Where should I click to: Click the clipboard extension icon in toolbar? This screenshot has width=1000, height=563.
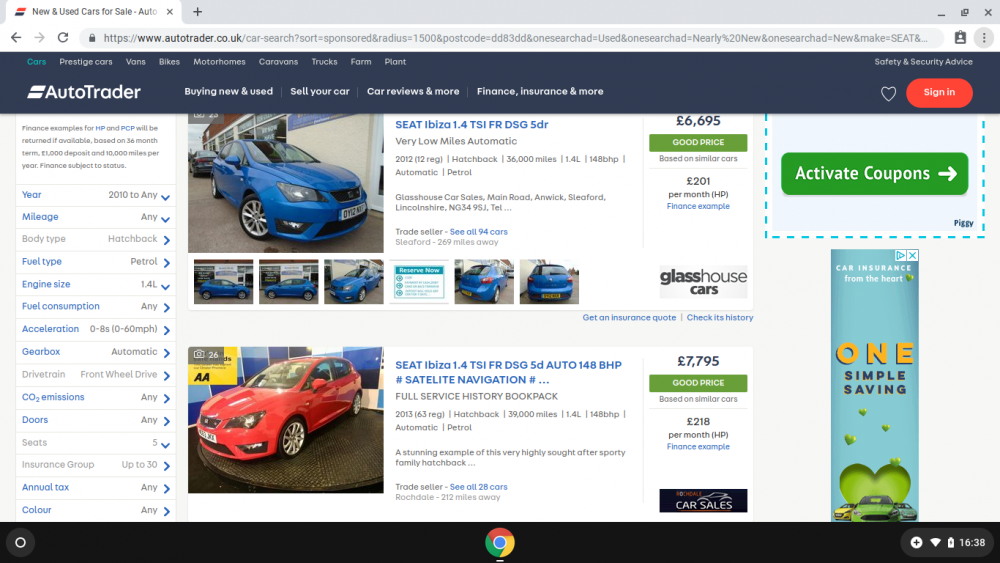(960, 38)
